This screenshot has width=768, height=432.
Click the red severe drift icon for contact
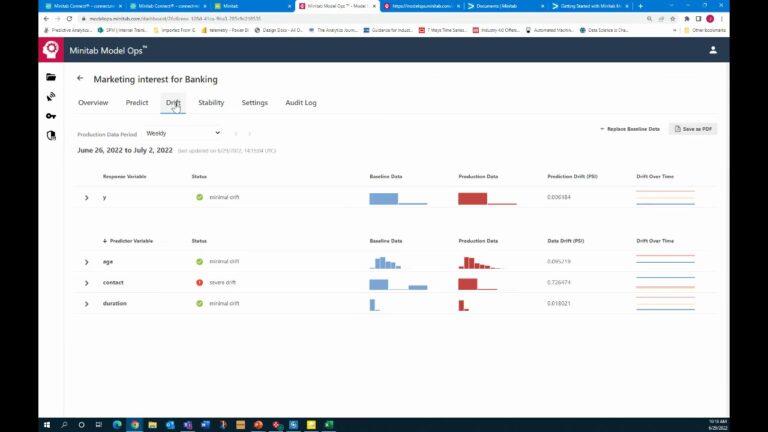pyautogui.click(x=199, y=283)
